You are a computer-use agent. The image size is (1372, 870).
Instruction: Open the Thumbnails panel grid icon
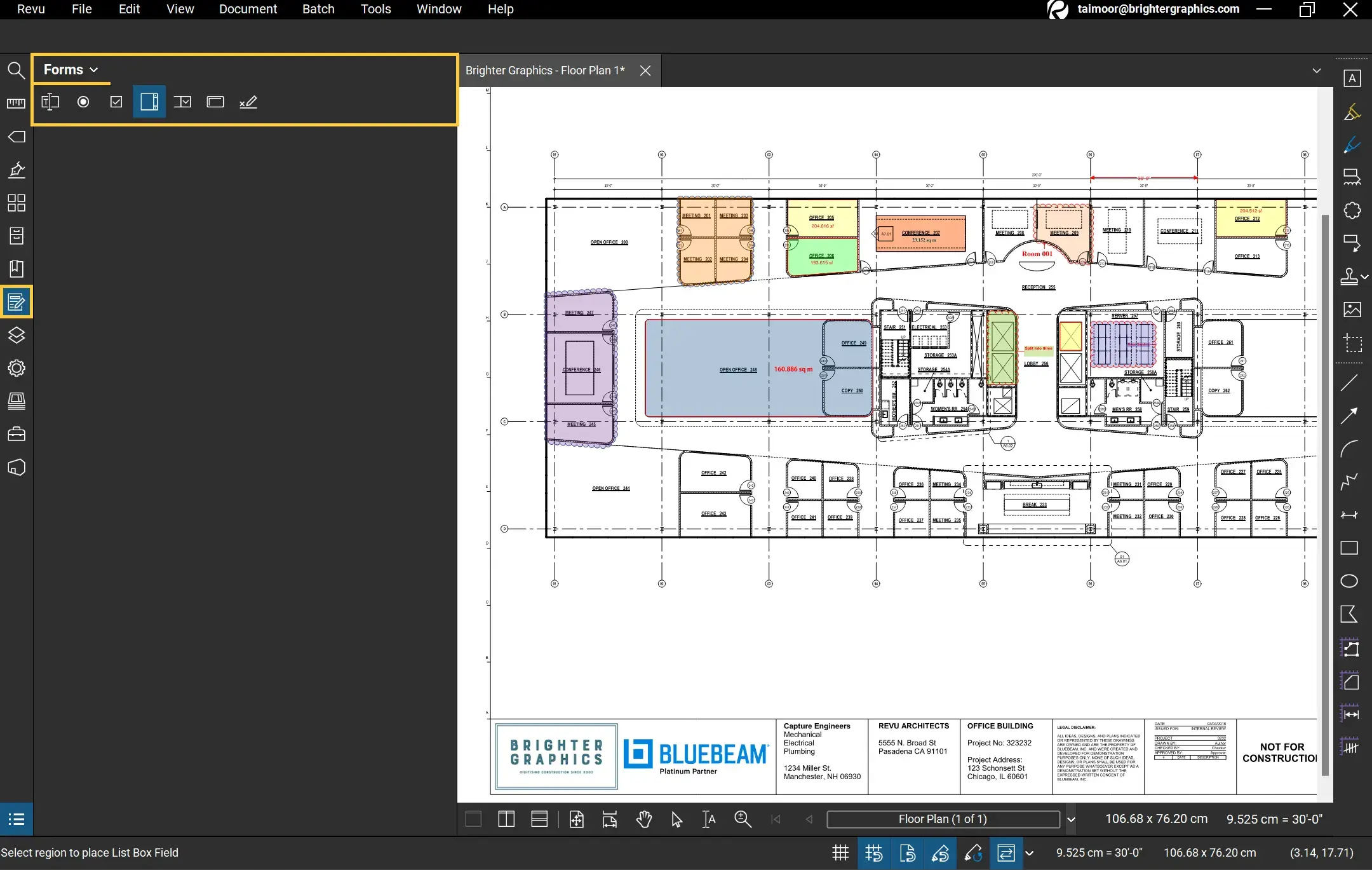[x=16, y=203]
